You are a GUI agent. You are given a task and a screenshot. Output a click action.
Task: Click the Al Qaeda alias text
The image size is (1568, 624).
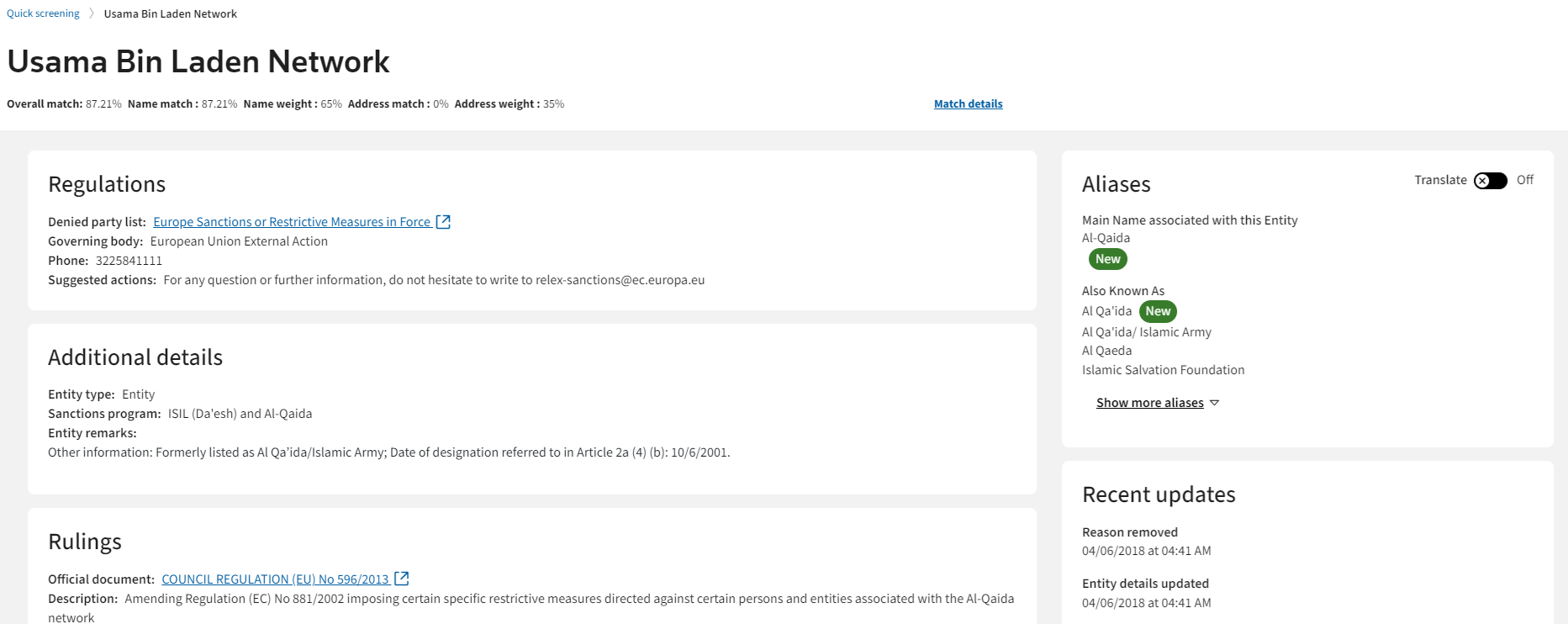click(1106, 351)
